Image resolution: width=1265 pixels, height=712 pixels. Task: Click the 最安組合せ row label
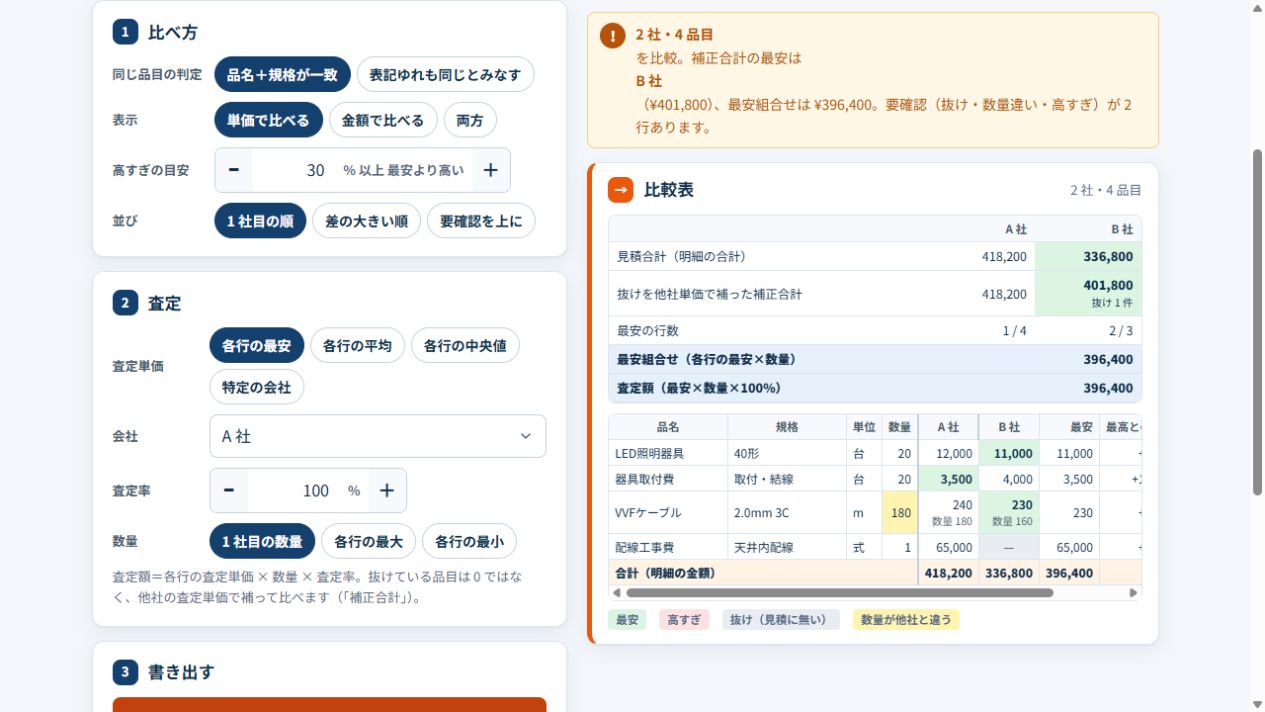(x=706, y=359)
